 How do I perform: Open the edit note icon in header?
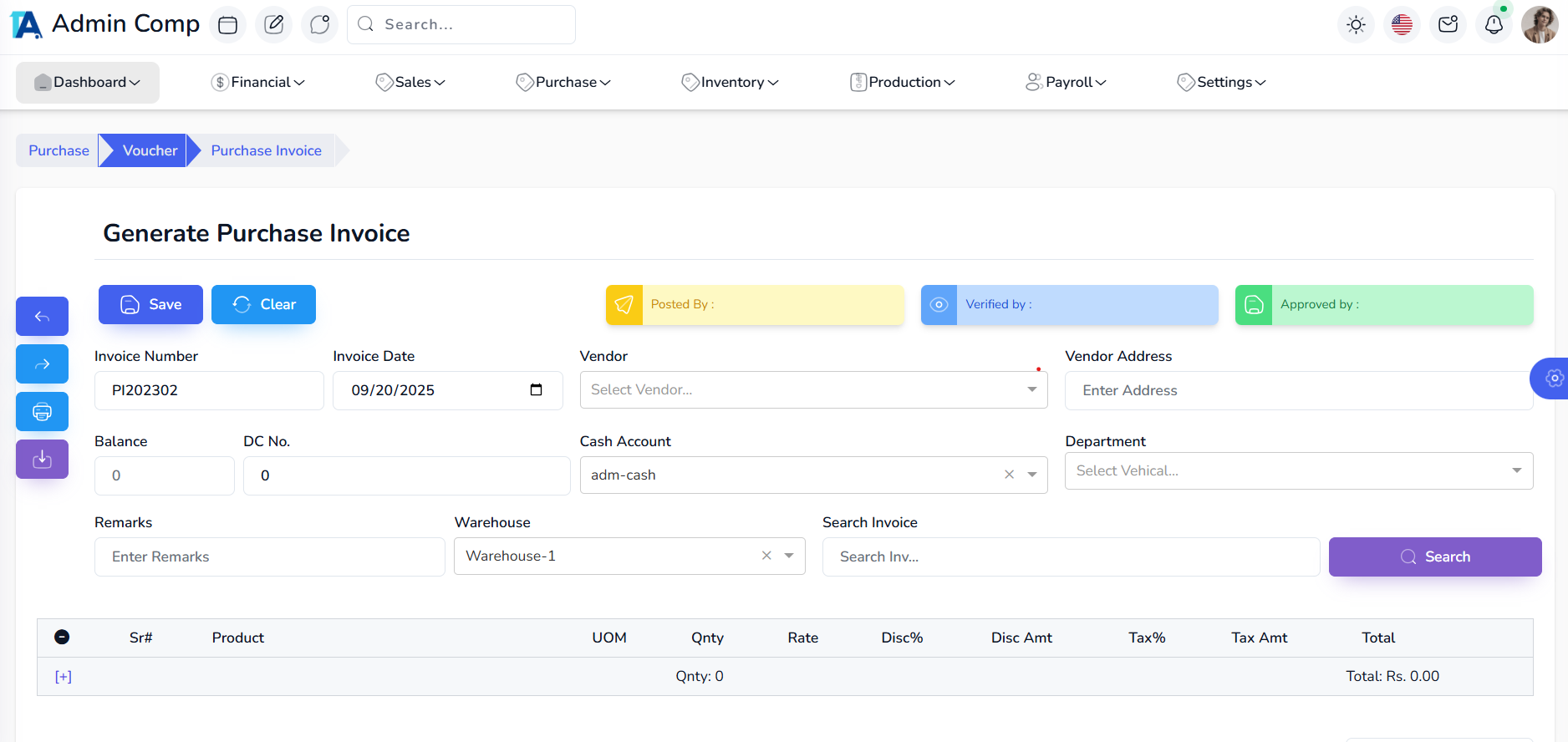pos(273,25)
